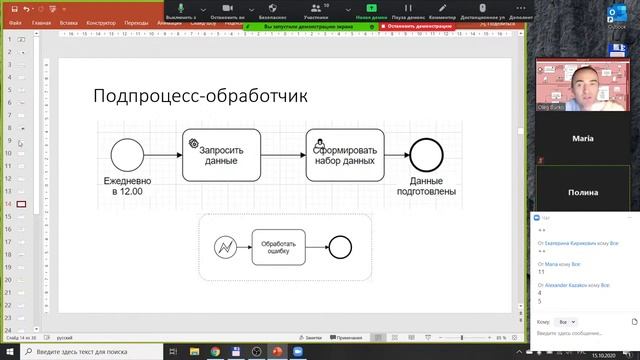Switch to the Вставка ribbon tab
The width and height of the screenshot is (640, 360).
pyautogui.click(x=69, y=23)
